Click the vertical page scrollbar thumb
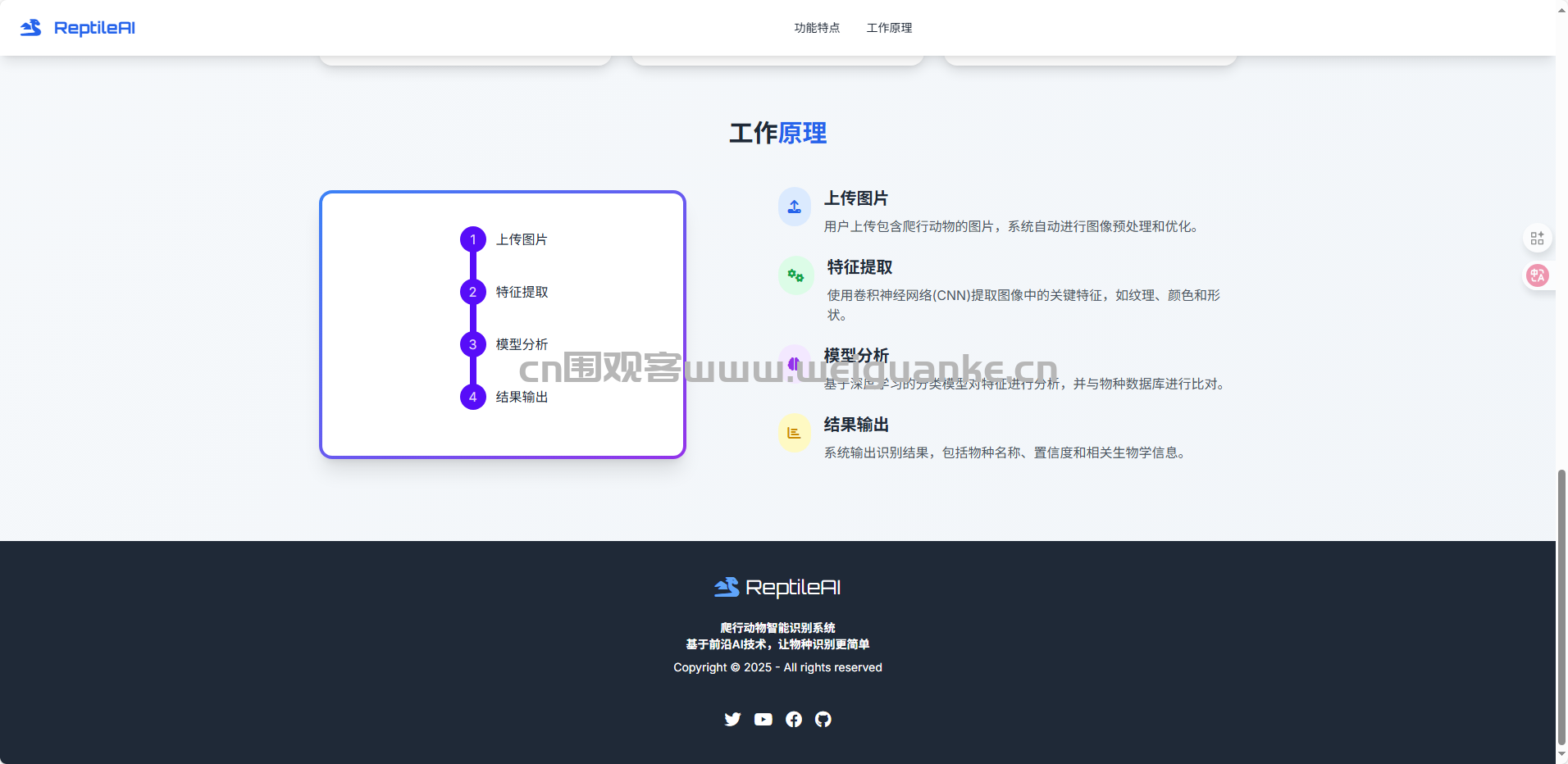This screenshot has width=1568, height=764. (1561, 607)
